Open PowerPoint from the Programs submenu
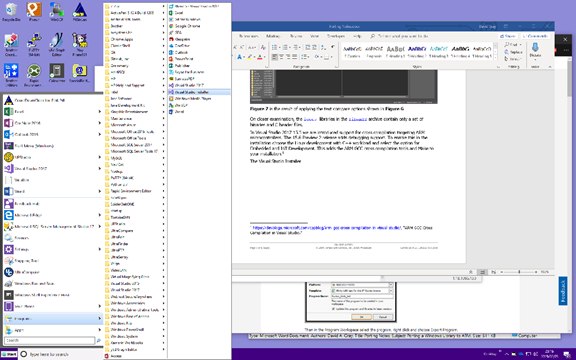The image size is (576, 360). [x=199, y=59]
